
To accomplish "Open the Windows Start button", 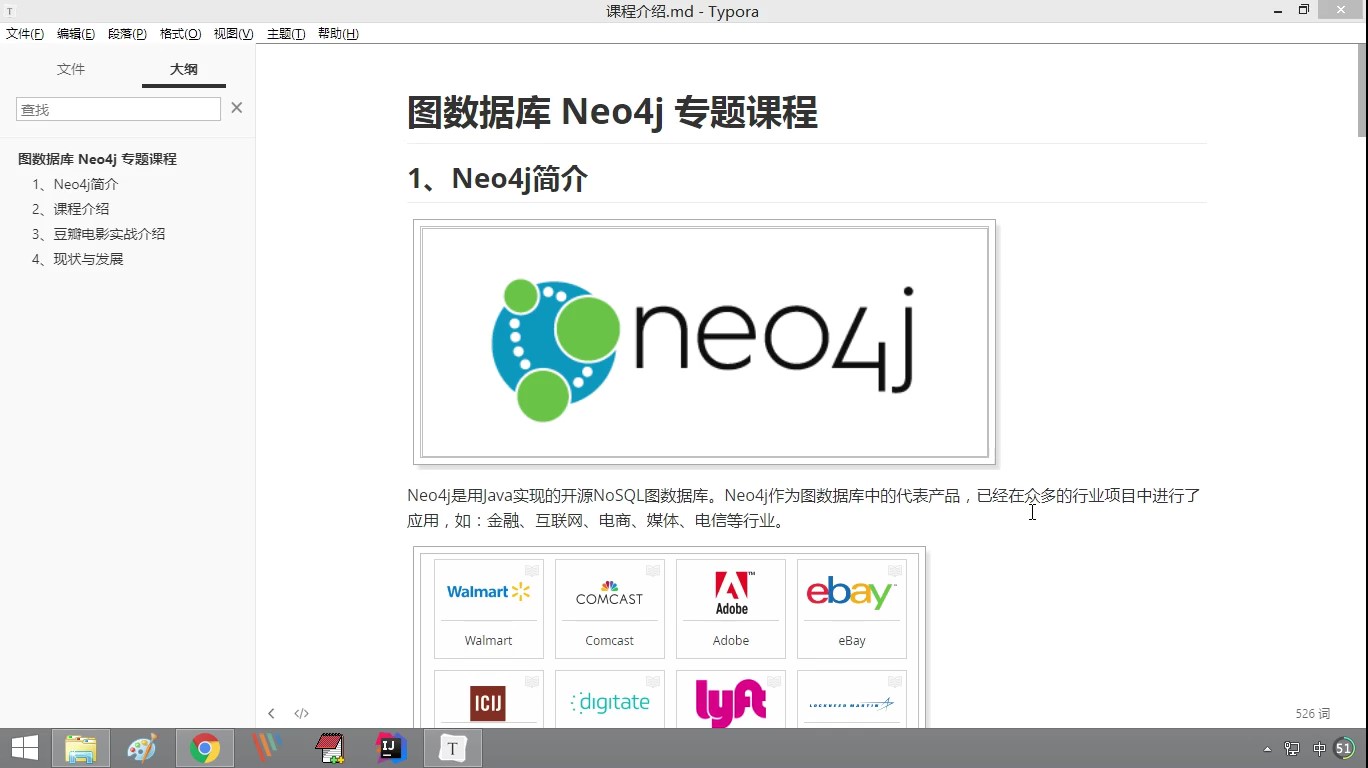I will [24, 748].
